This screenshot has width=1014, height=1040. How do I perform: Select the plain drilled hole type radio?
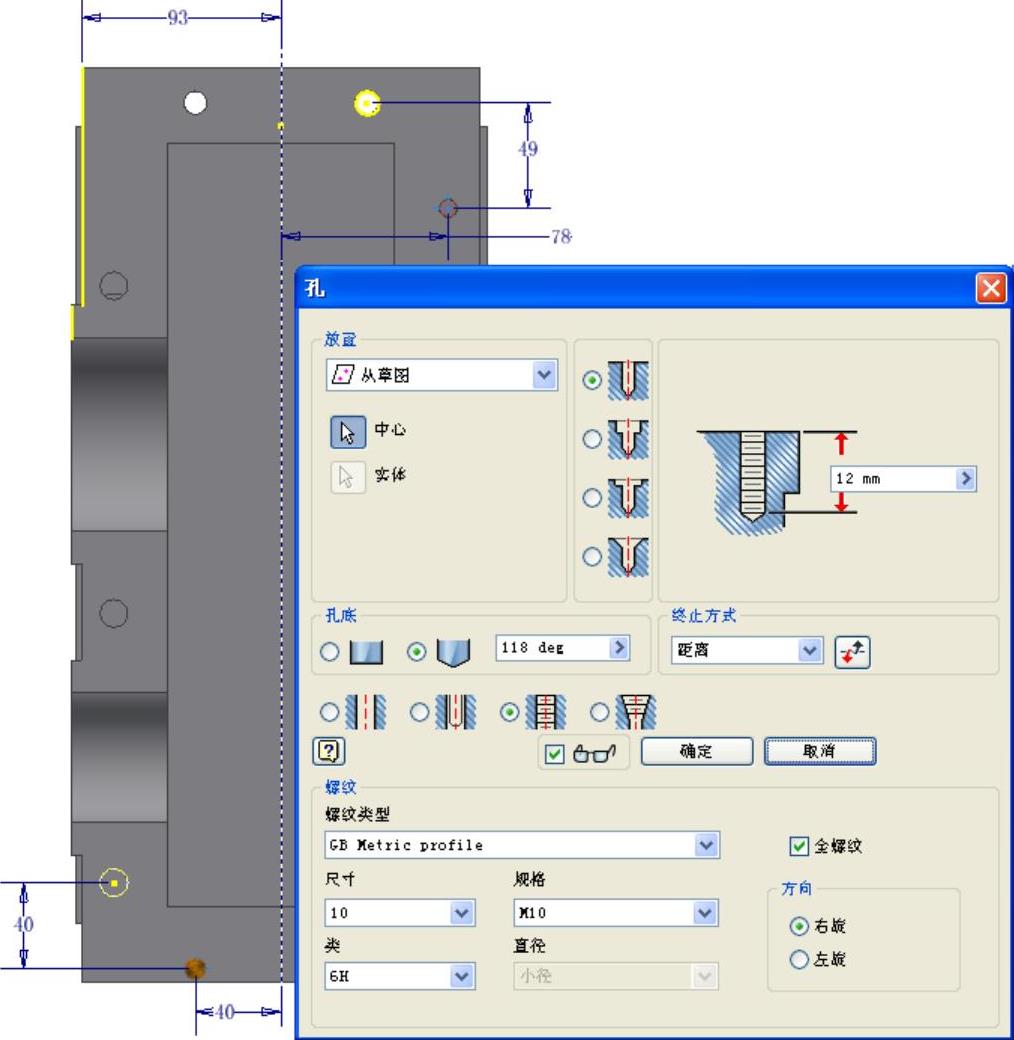point(592,380)
